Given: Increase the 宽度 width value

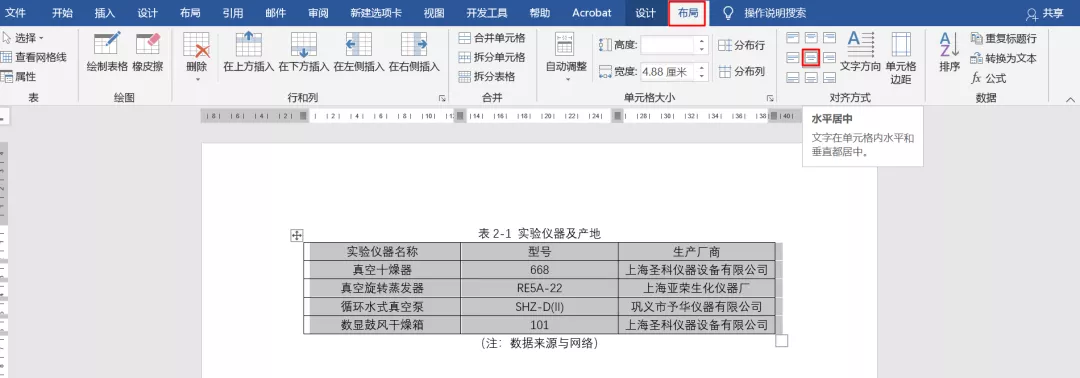Looking at the screenshot, I should point(702,67).
